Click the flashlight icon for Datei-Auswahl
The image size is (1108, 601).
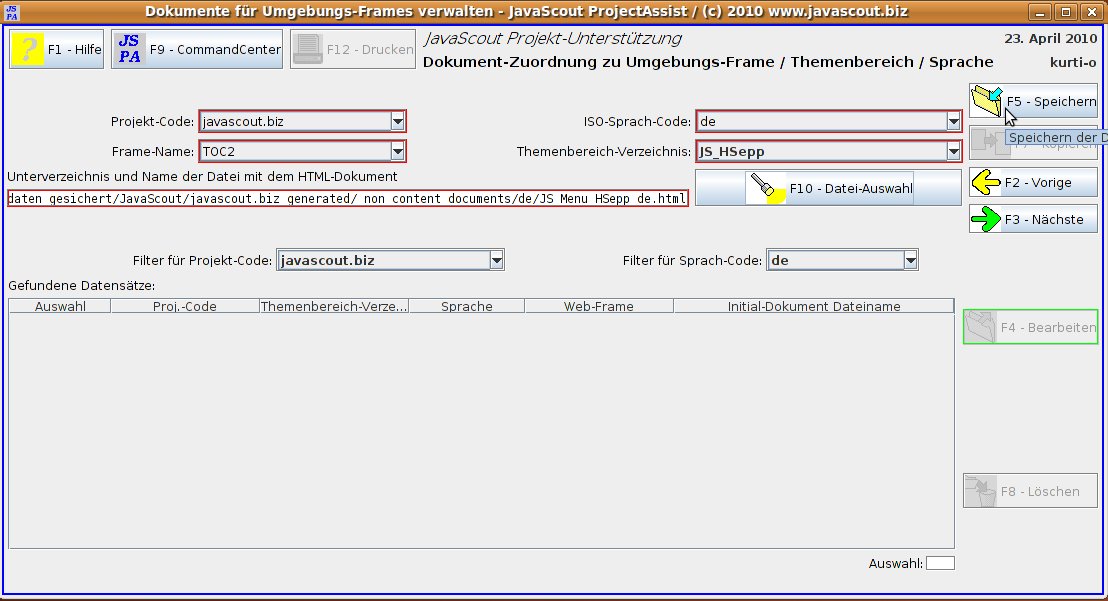767,188
